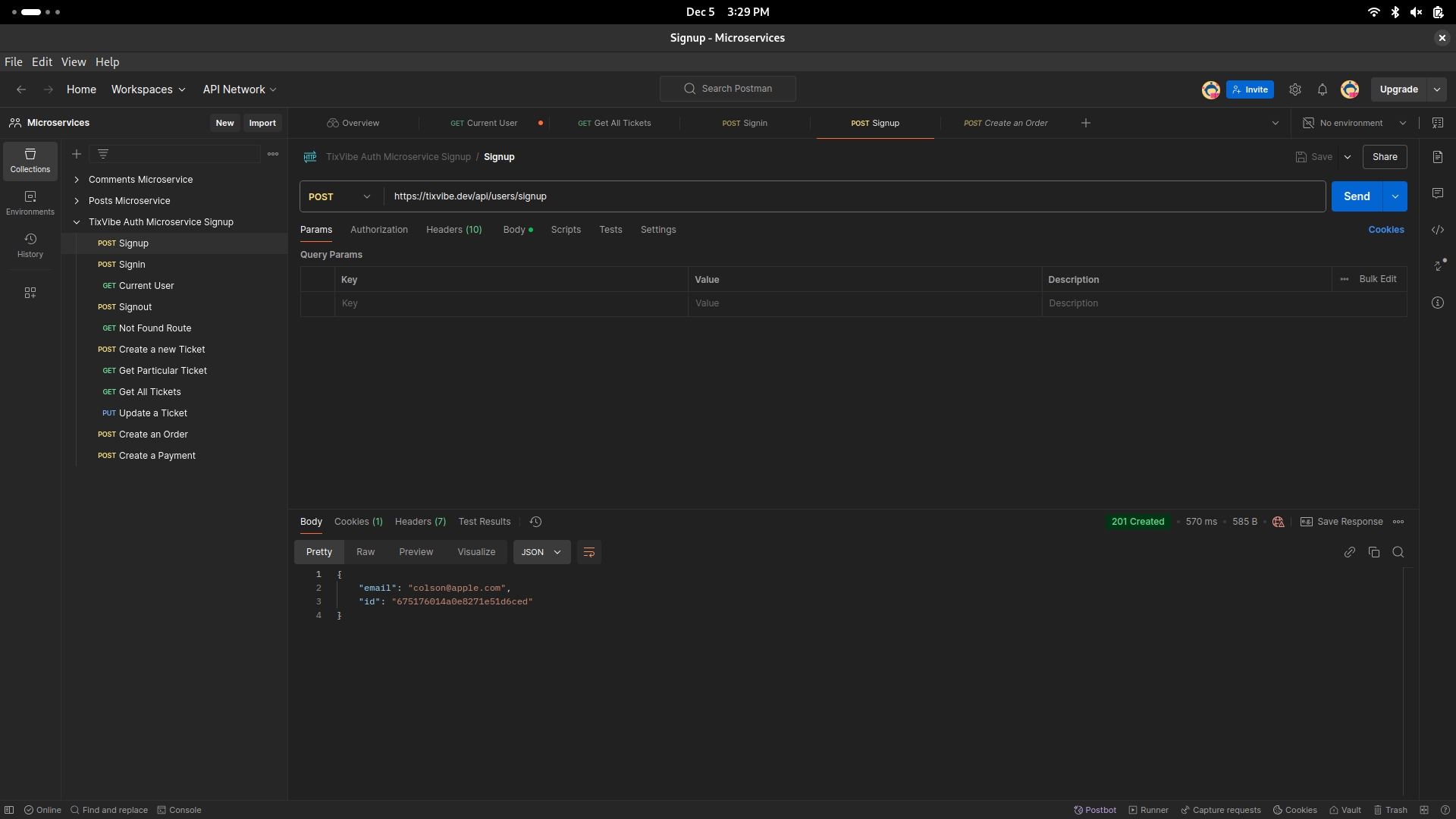The height and width of the screenshot is (819, 1456).
Task: Copy response link icon
Action: (x=1350, y=552)
